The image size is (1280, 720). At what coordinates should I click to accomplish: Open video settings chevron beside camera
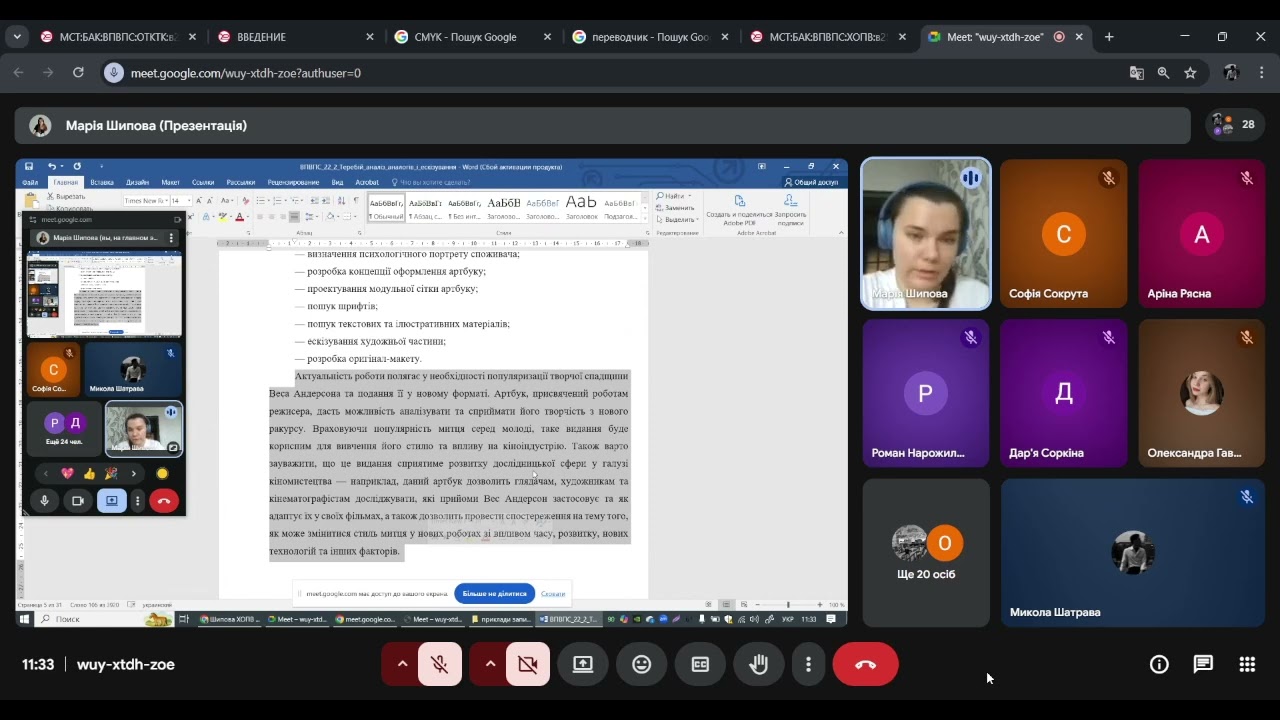[x=490, y=664]
